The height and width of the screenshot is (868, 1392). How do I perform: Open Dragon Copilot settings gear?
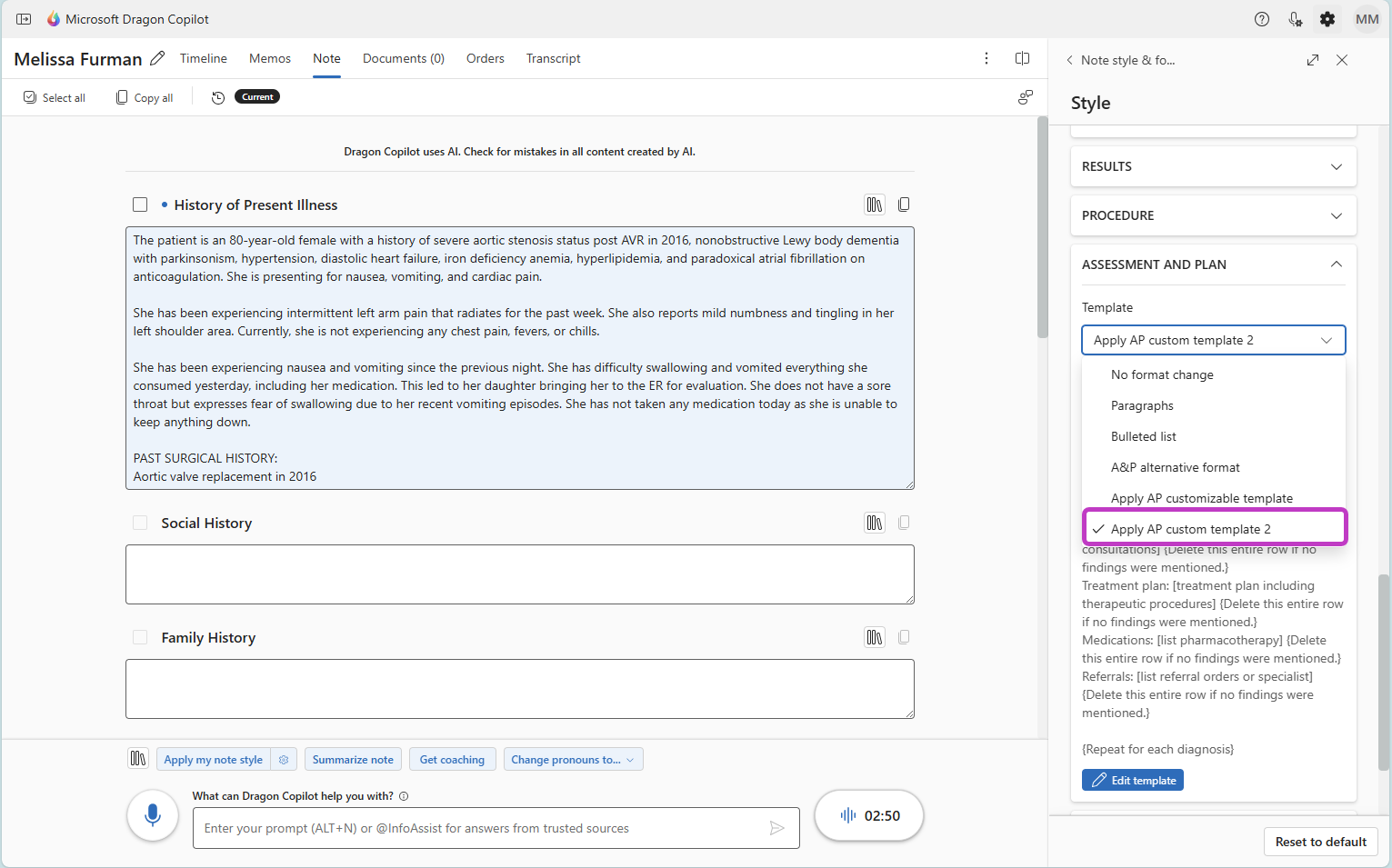click(1327, 18)
